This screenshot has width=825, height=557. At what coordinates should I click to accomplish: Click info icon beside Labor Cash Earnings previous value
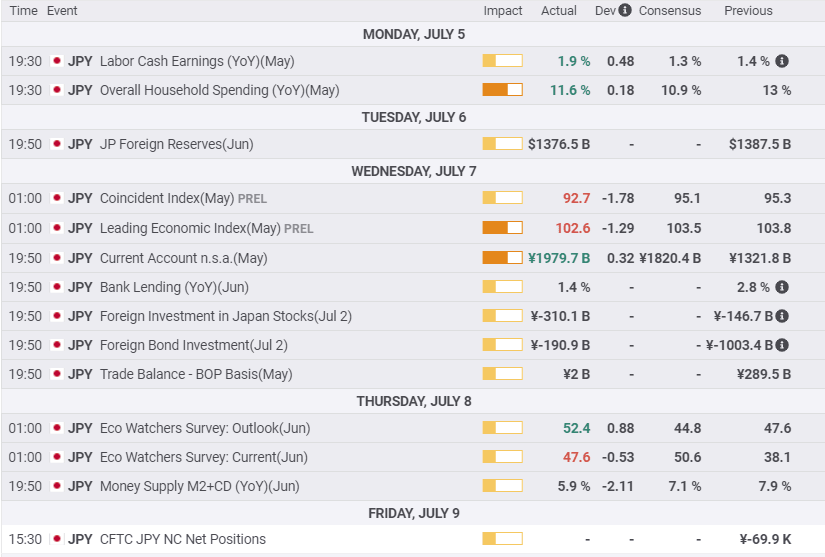[x=782, y=61]
